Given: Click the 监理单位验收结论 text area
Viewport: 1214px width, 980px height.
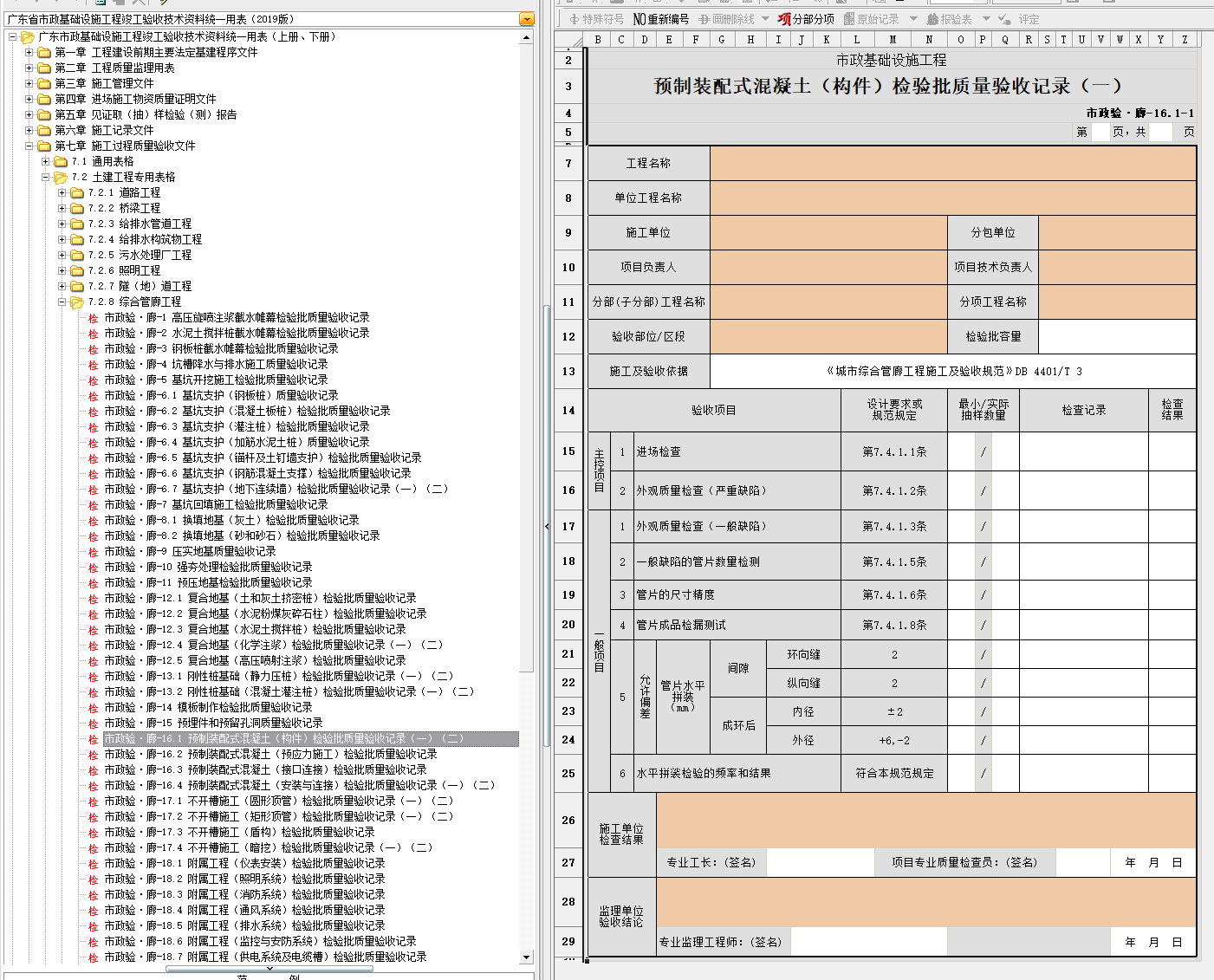Looking at the screenshot, I should coord(926,902).
